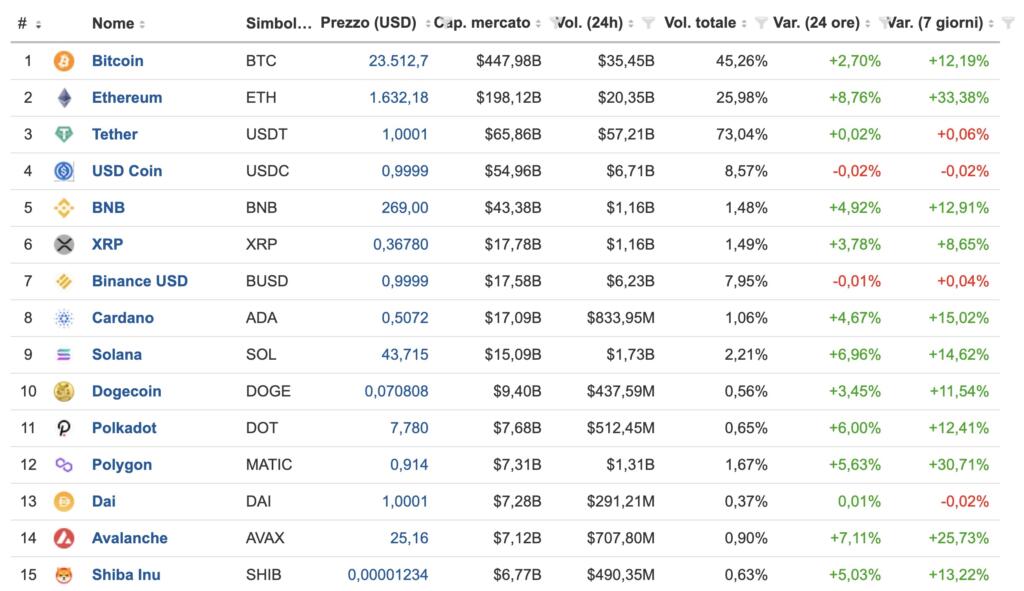Click the Solana logo icon
This screenshot has width=1024, height=591.
point(64,355)
